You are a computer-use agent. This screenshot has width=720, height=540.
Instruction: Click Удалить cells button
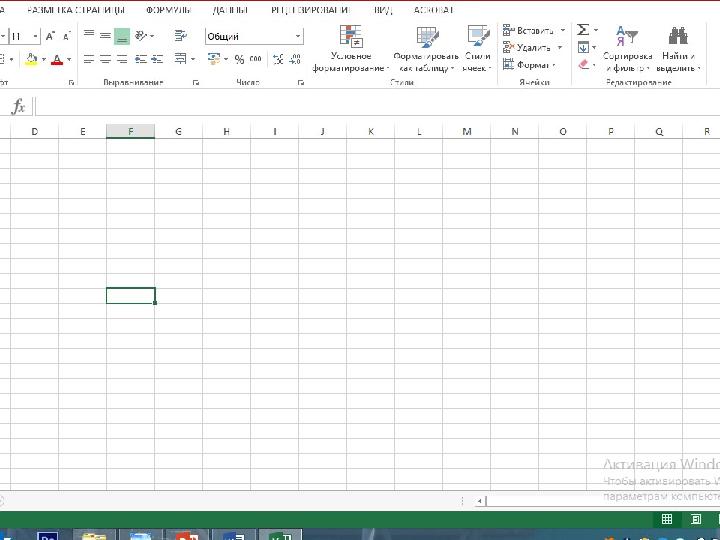pyautogui.click(x=527, y=48)
